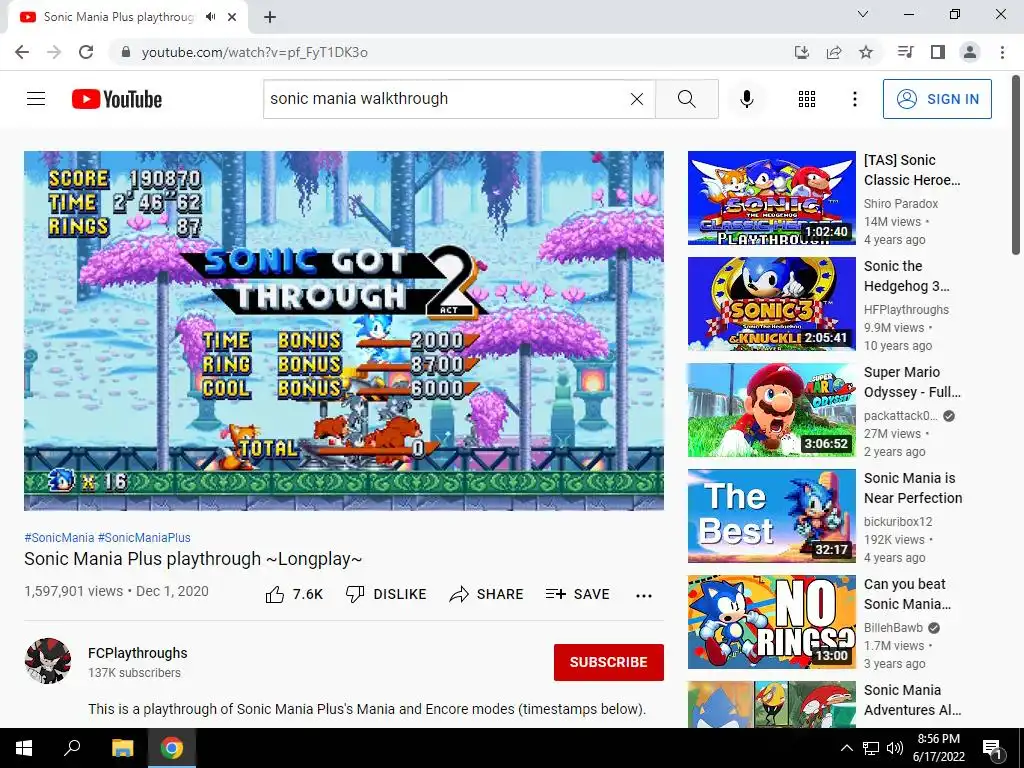Open the taskbar clock and date
The image size is (1024, 768).
click(938, 748)
